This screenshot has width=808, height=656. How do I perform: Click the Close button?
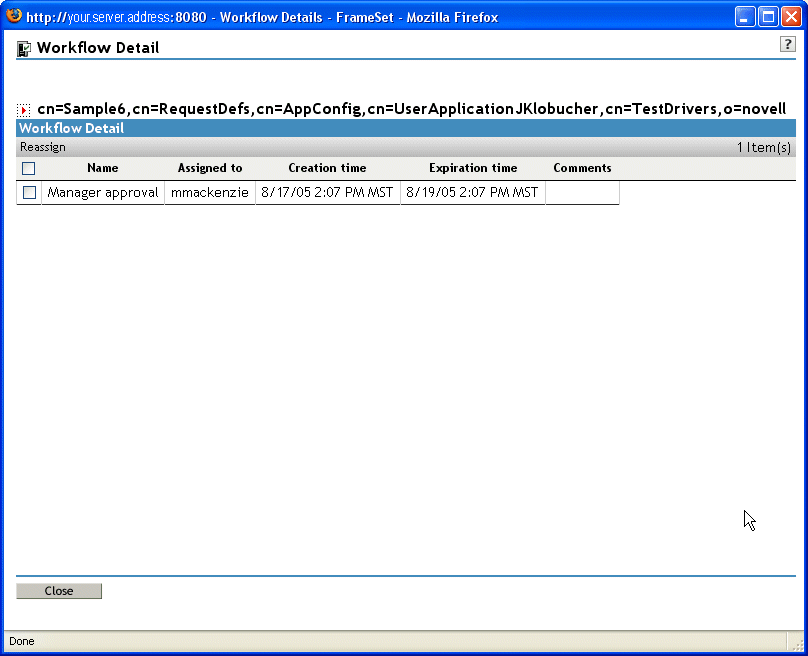pos(59,591)
